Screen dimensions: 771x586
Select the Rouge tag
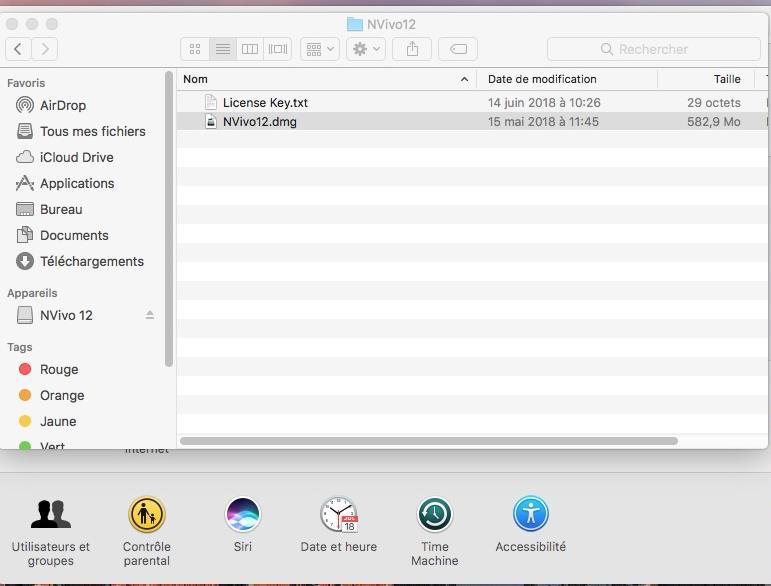[x=59, y=369]
